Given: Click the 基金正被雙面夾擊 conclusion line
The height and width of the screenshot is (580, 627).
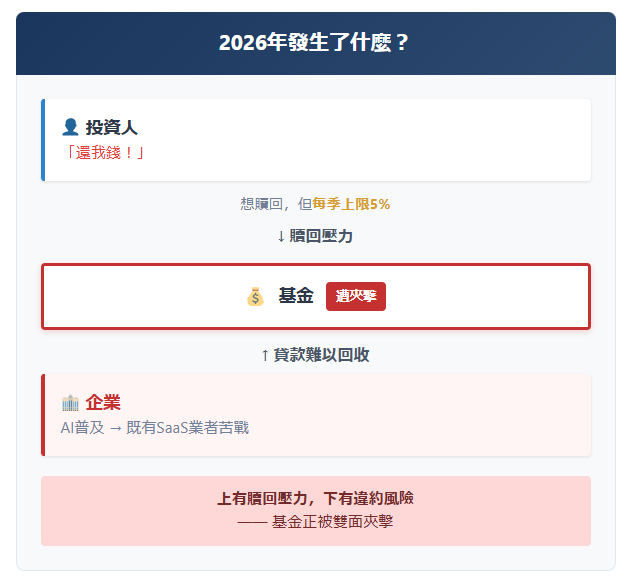Looking at the screenshot, I should (332, 521).
